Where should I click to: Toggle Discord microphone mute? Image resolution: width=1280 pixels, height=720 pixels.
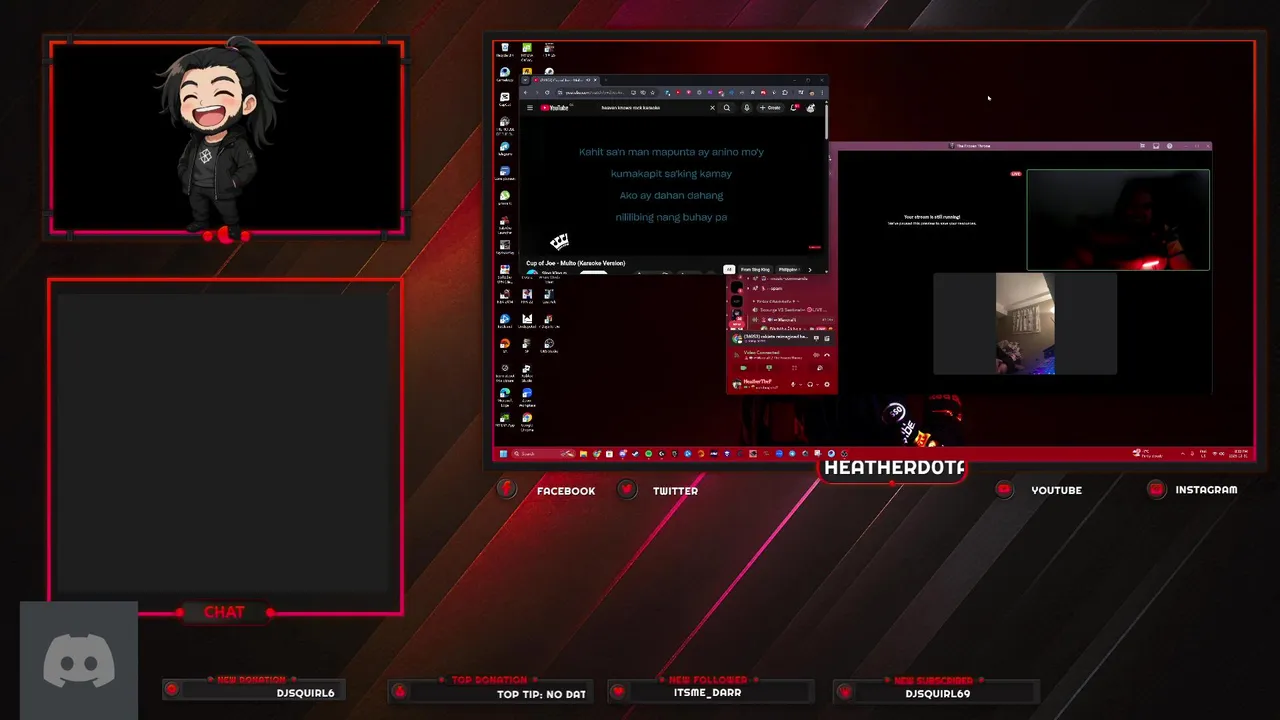click(793, 384)
